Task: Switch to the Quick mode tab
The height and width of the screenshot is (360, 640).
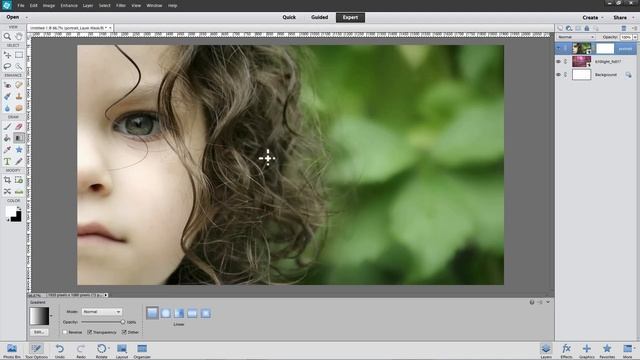Action: [x=289, y=17]
